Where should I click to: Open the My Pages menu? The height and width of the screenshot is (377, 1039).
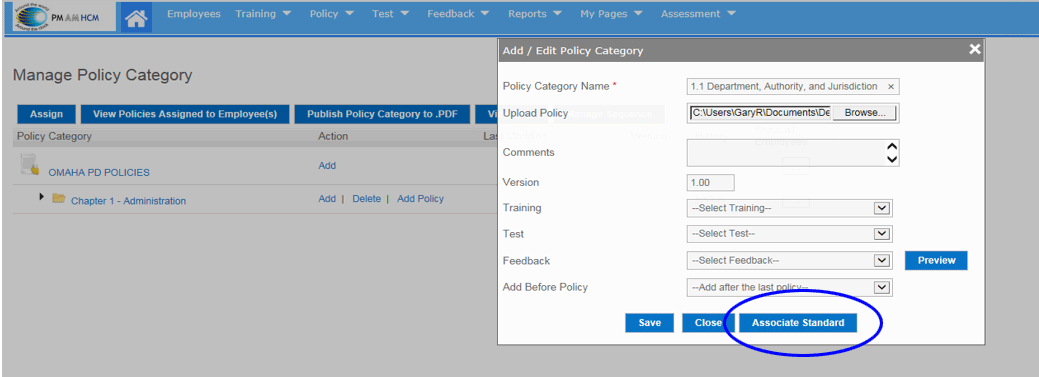tap(611, 14)
